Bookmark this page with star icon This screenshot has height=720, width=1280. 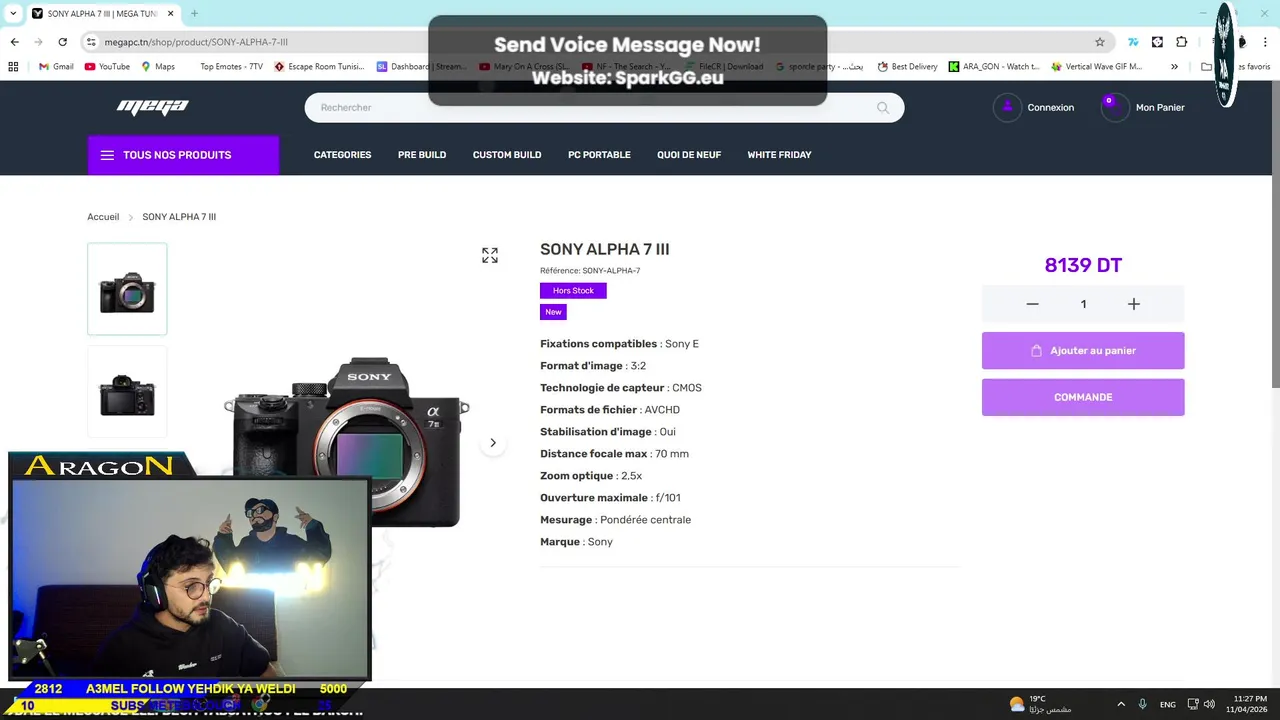(x=1100, y=42)
